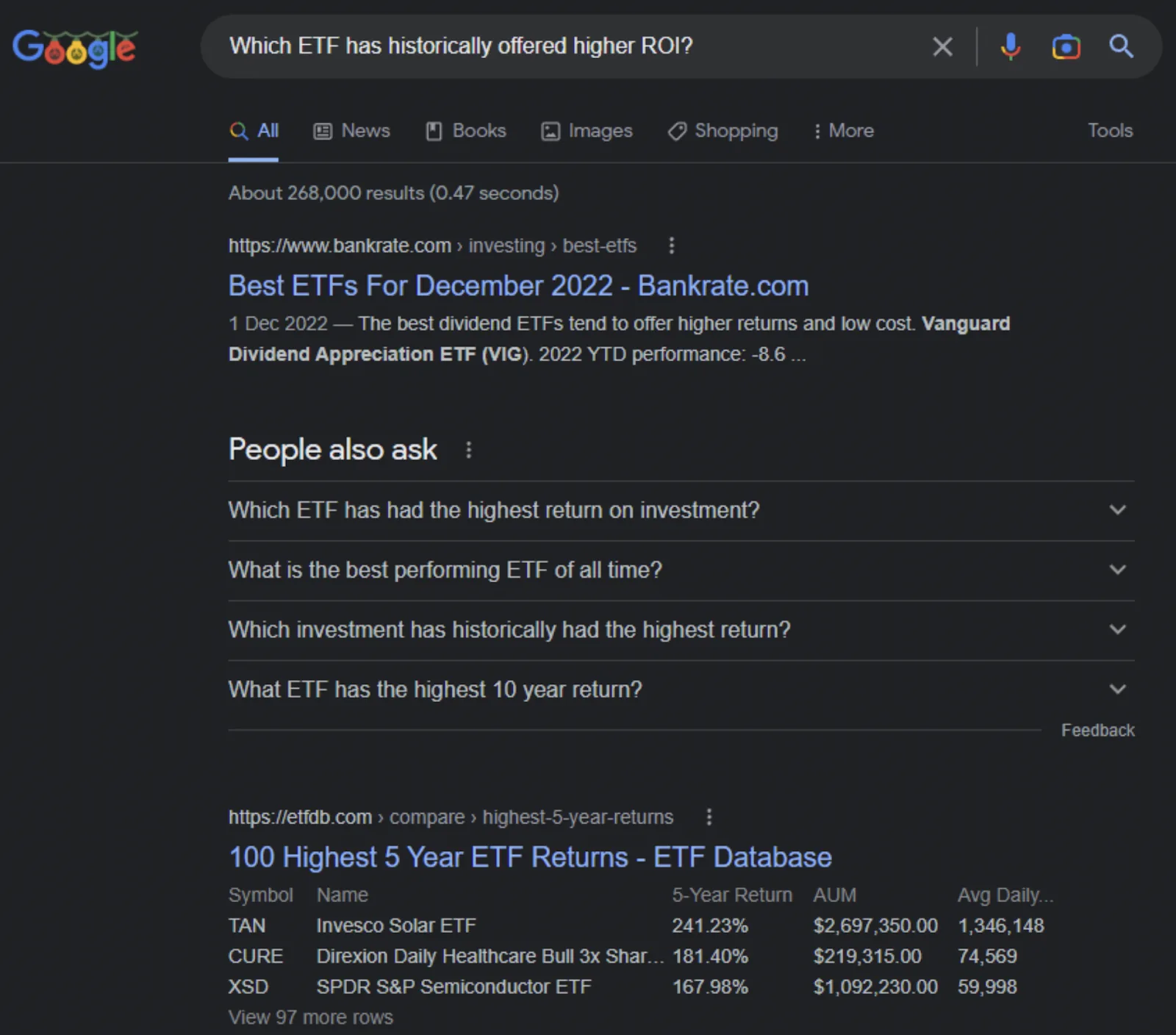
Task: Expand 'What ETF has the highest 10 year return'
Action: [681, 690]
